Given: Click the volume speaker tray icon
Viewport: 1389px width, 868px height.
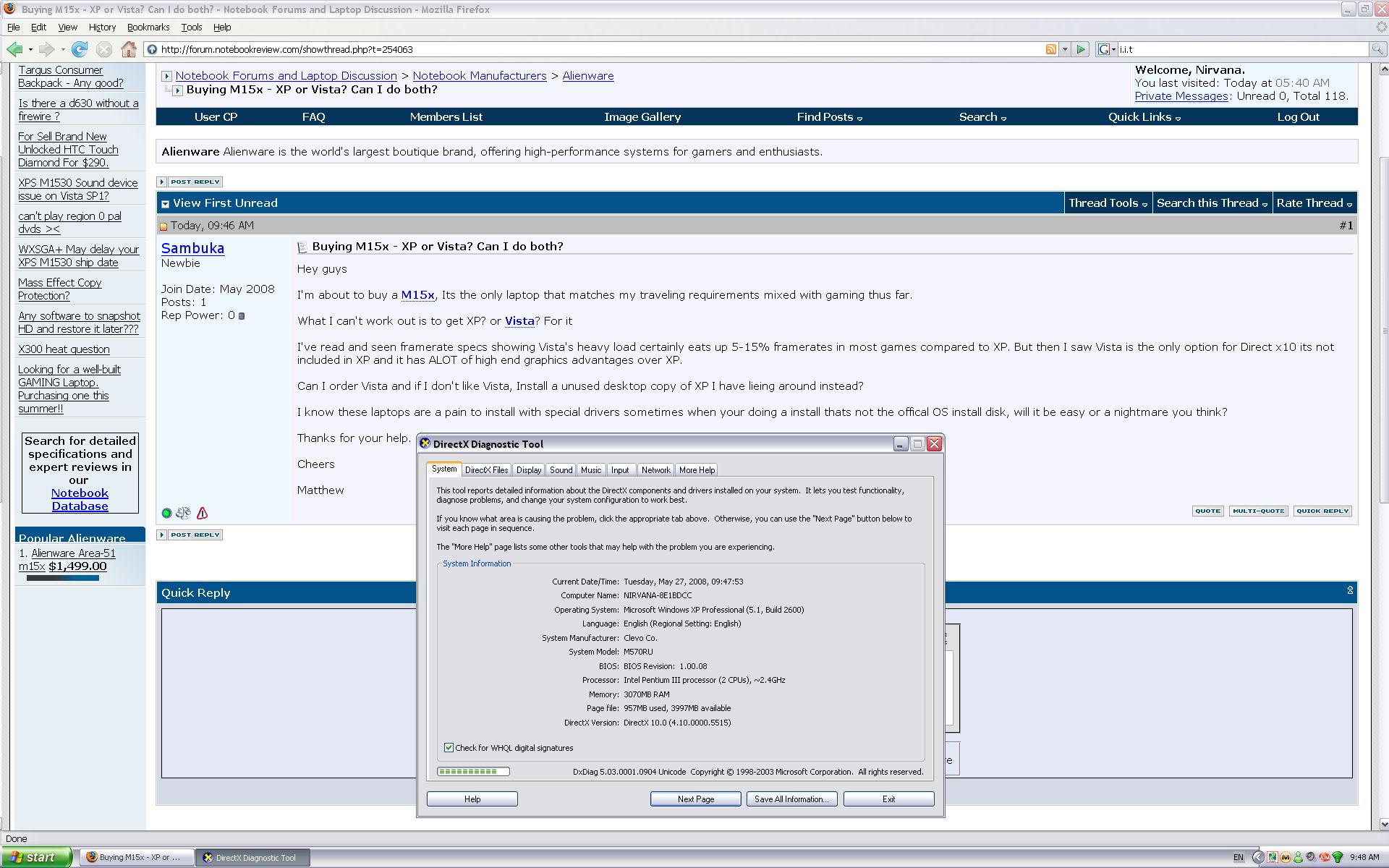Looking at the screenshot, I should (1311, 857).
